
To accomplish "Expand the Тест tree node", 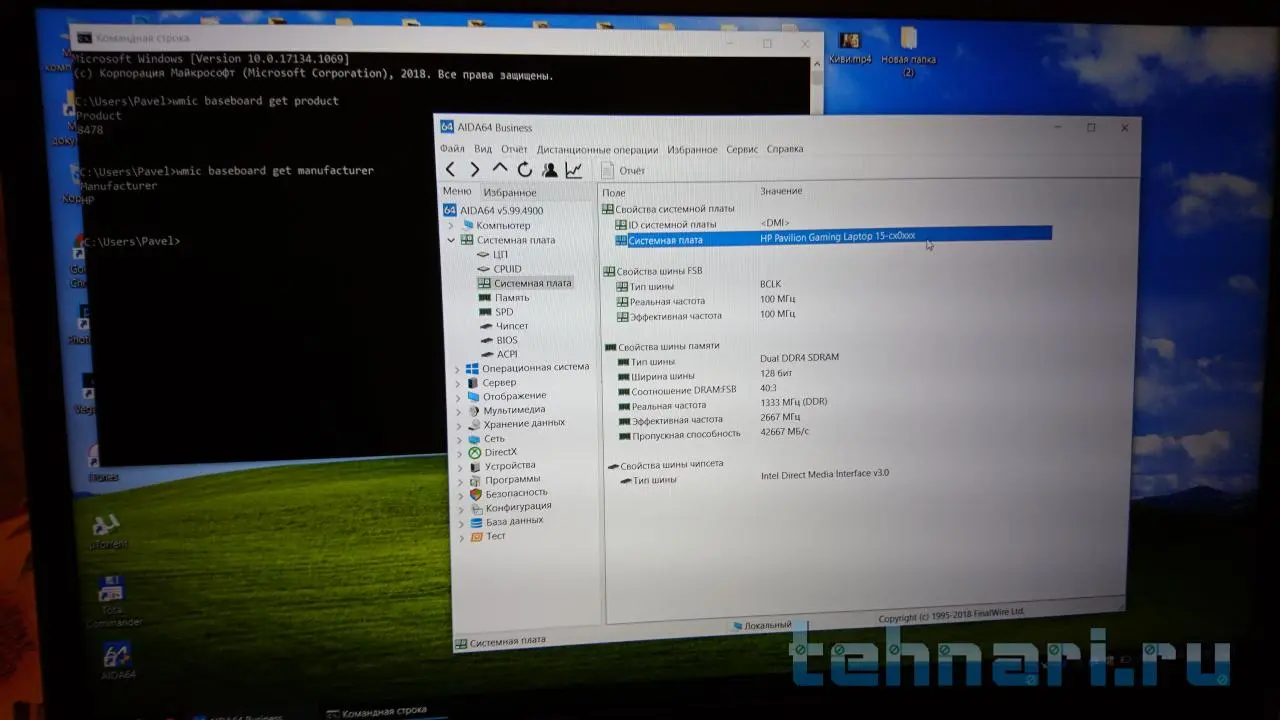I will tap(462, 537).
